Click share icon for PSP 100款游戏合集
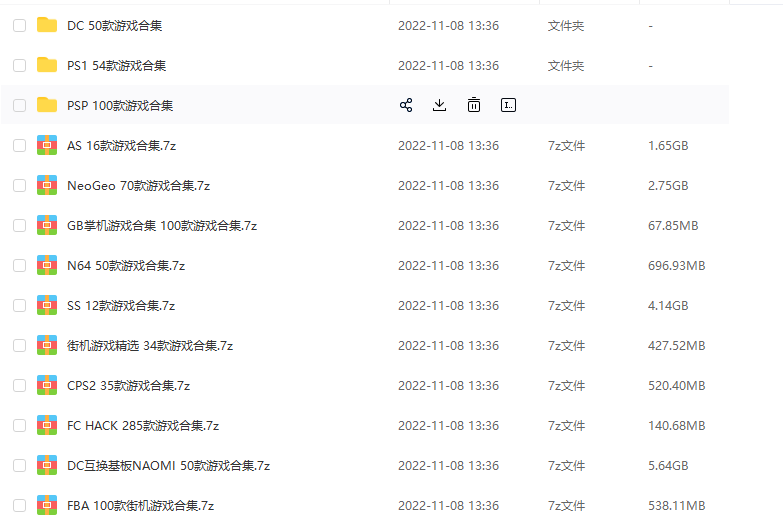Screen dimensions: 783x531 click(x=406, y=105)
